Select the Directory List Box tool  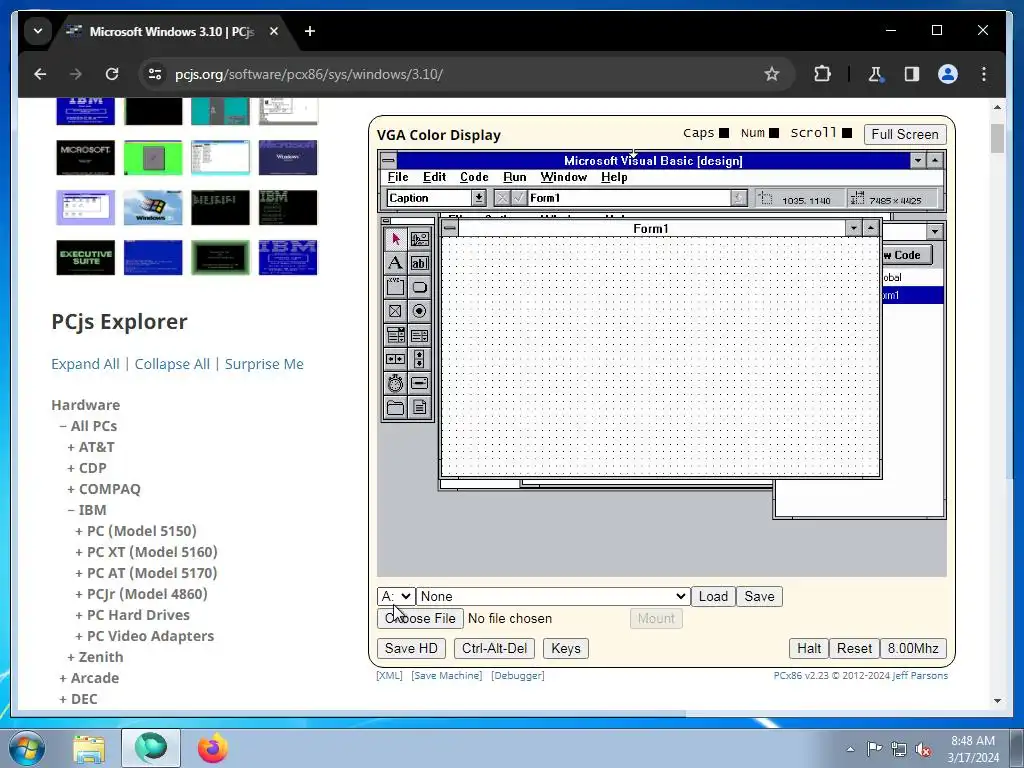395,408
